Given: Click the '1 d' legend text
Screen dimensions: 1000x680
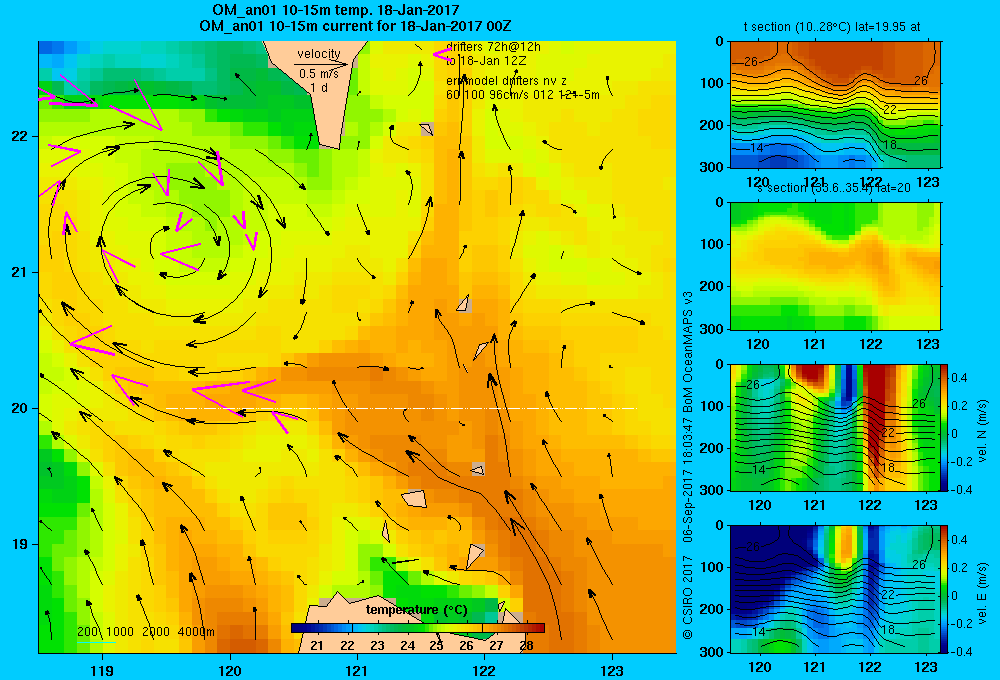Looking at the screenshot, I should (319, 87).
